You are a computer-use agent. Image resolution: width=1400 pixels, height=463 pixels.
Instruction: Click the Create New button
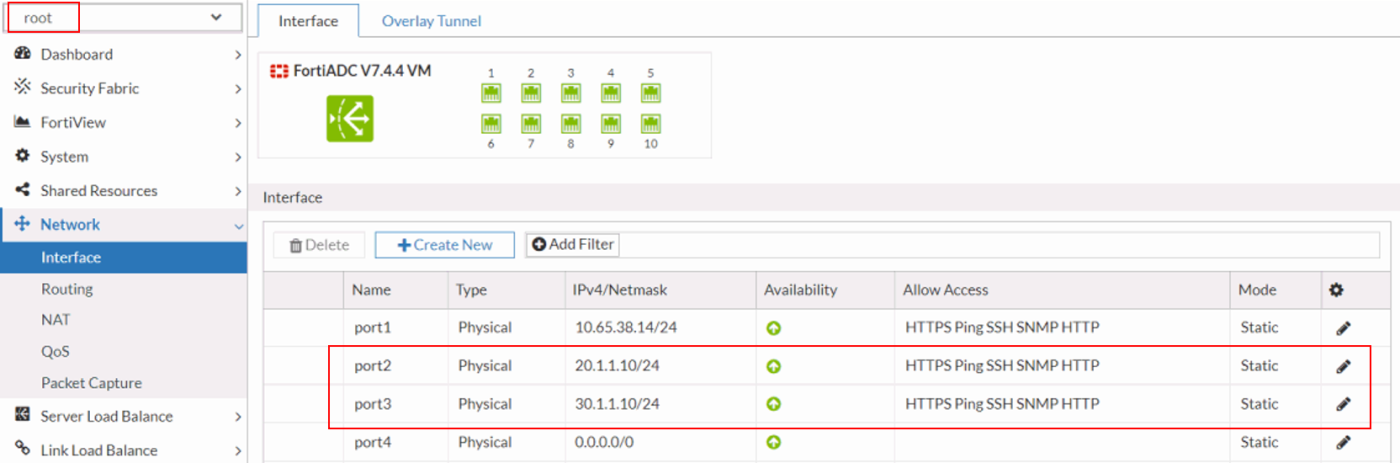pyautogui.click(x=445, y=245)
